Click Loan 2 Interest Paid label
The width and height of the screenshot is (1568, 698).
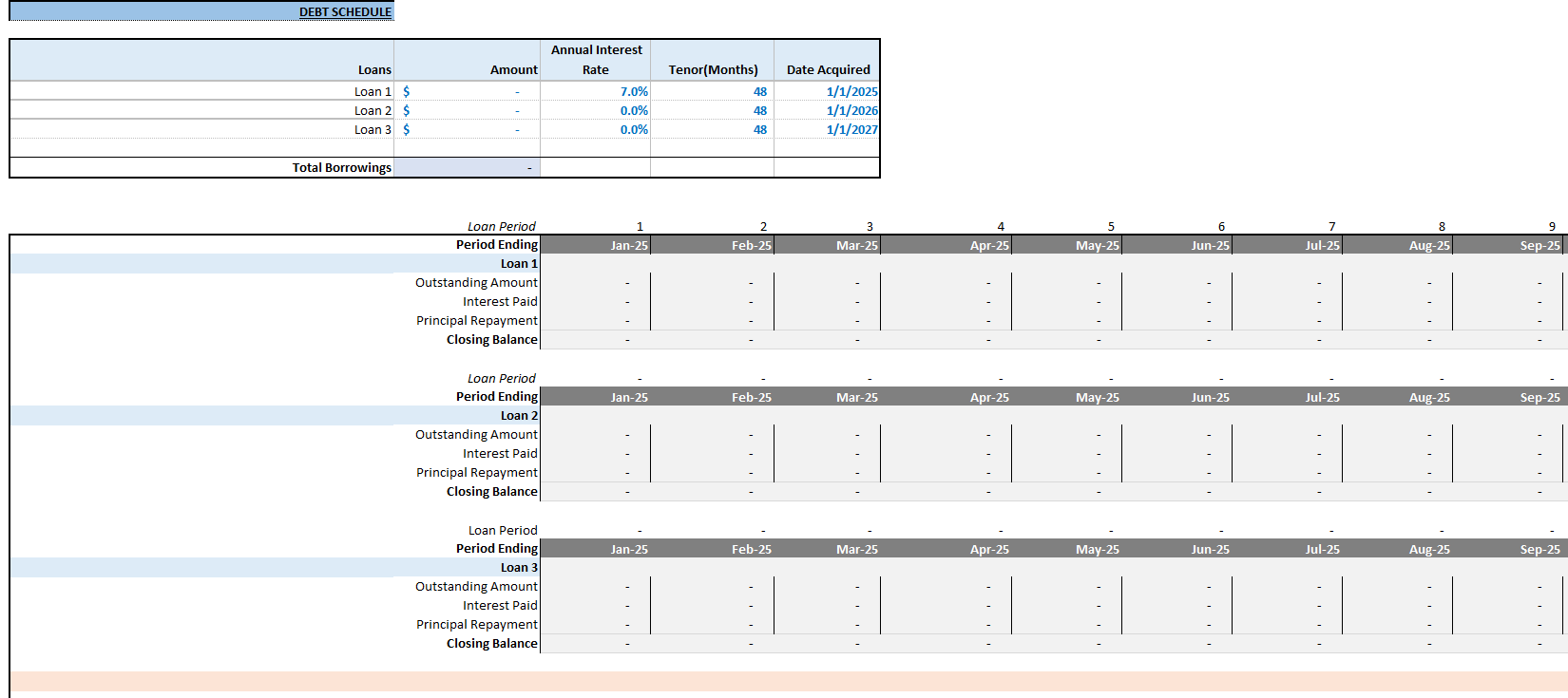pos(500,453)
